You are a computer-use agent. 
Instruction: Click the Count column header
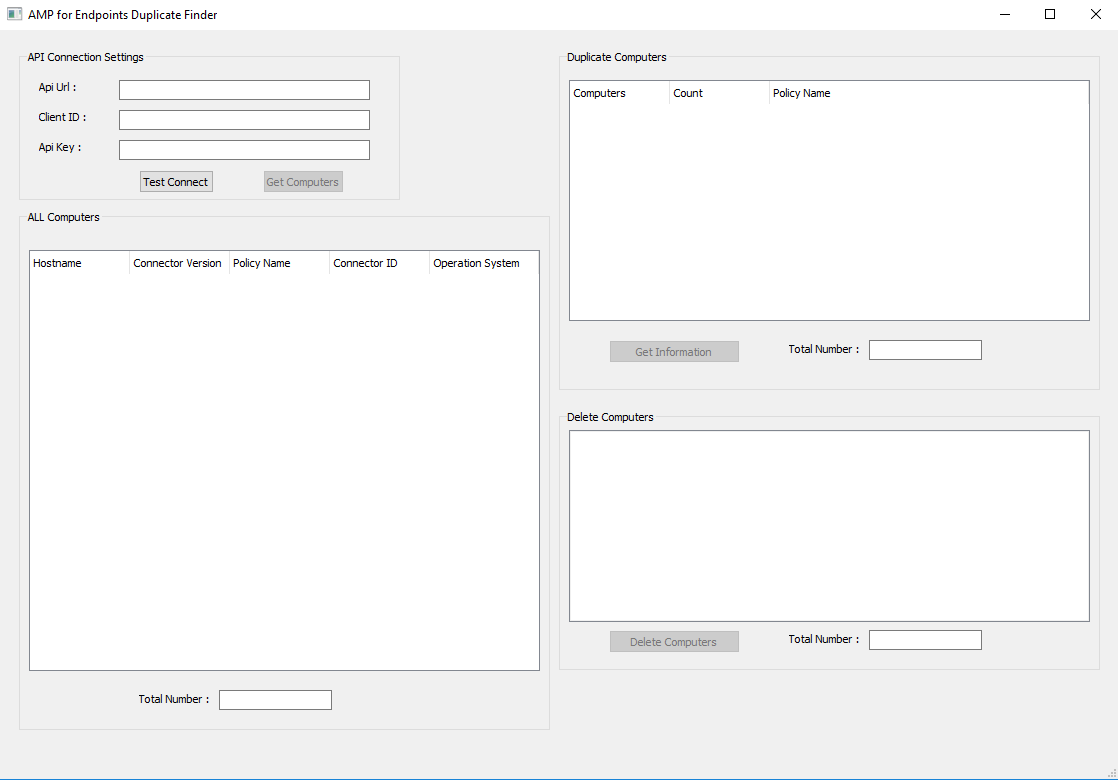point(719,93)
